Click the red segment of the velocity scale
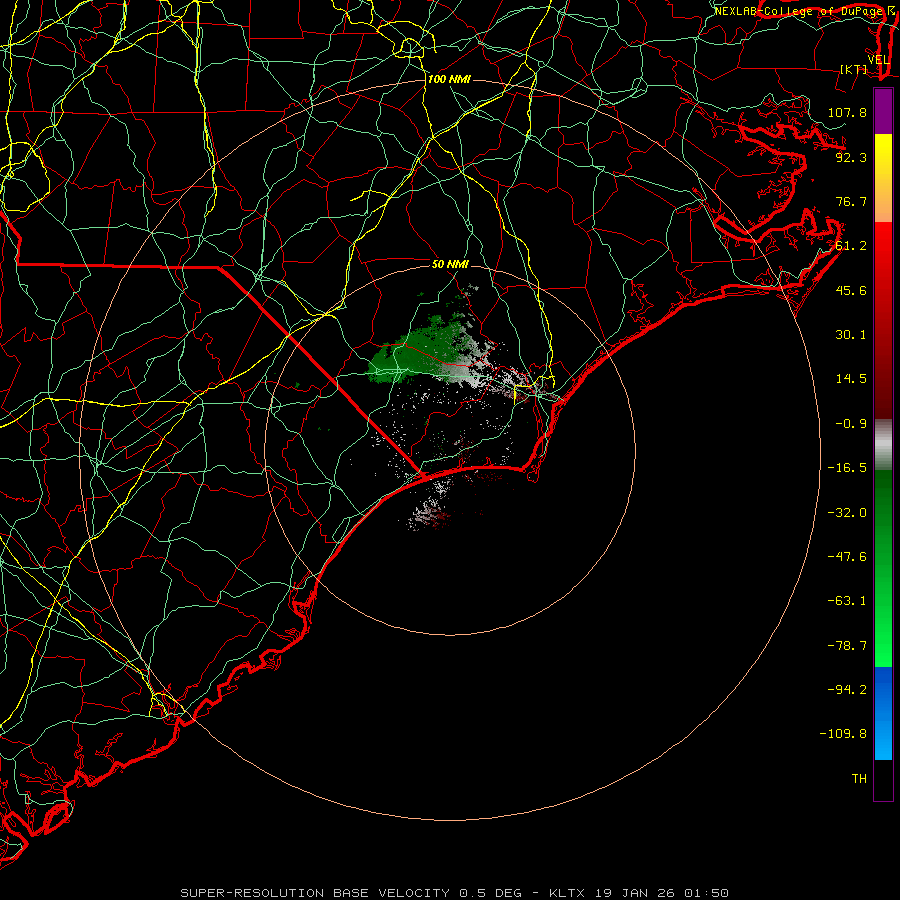Screen dimensions: 900x900 click(x=883, y=320)
